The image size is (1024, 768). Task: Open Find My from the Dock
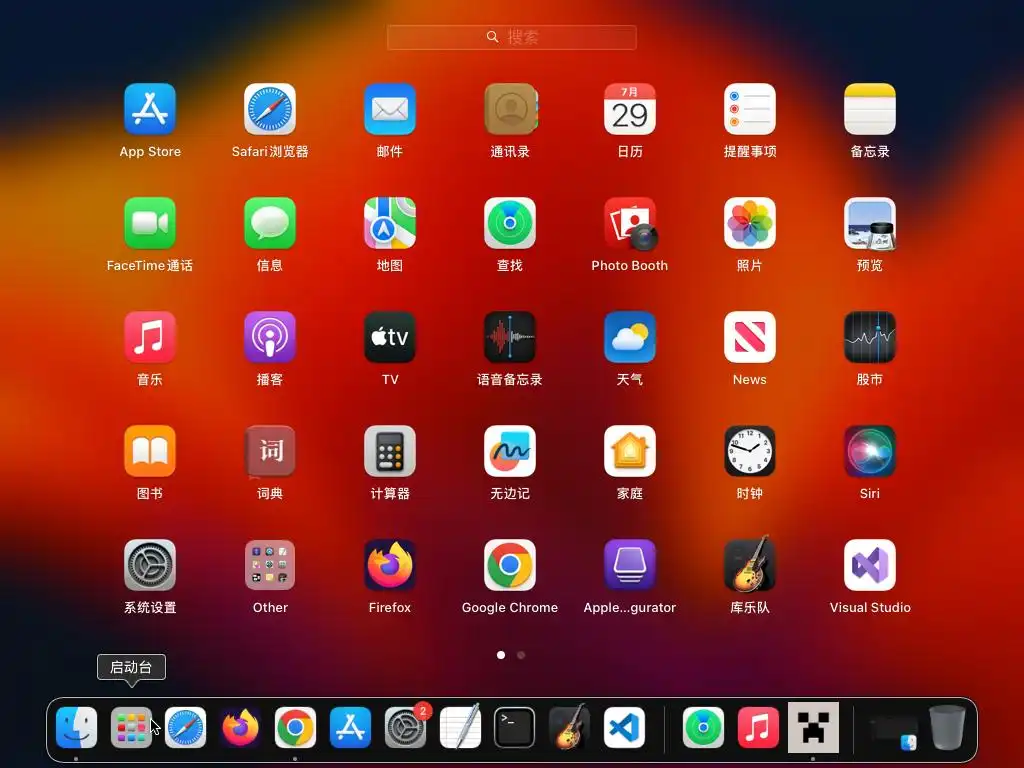703,728
